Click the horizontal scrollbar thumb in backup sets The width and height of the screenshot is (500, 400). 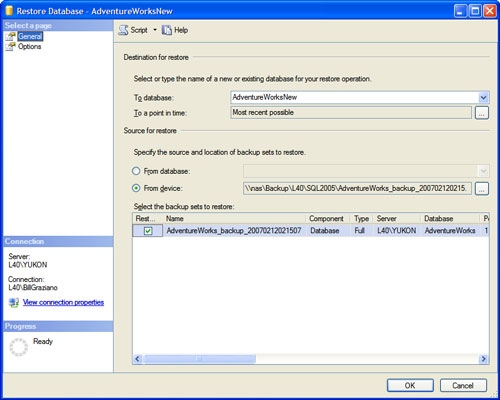tap(199, 359)
